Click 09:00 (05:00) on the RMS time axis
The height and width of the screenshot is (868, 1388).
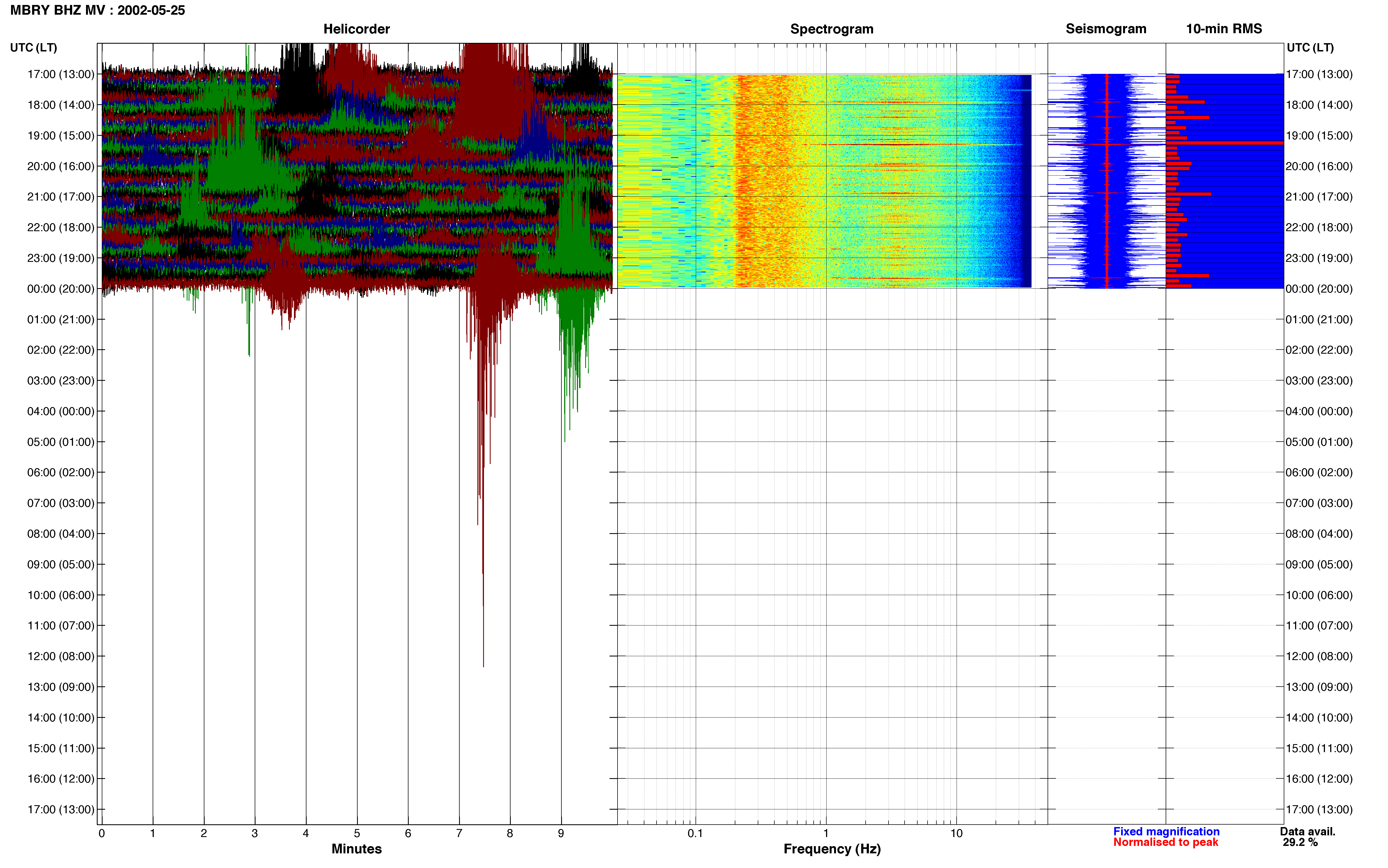(x=1319, y=564)
